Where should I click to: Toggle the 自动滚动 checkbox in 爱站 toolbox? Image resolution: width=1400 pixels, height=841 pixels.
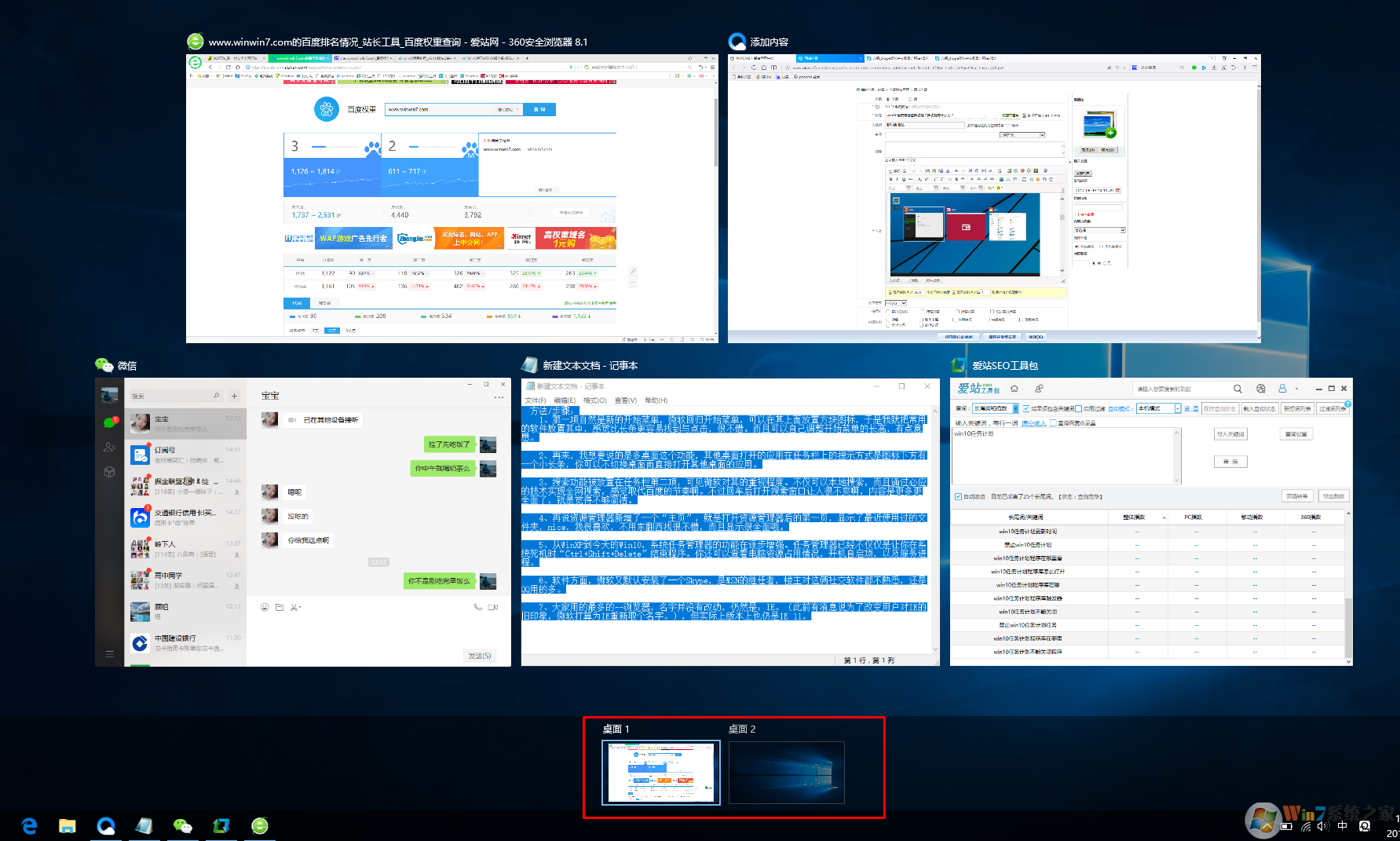click(958, 496)
